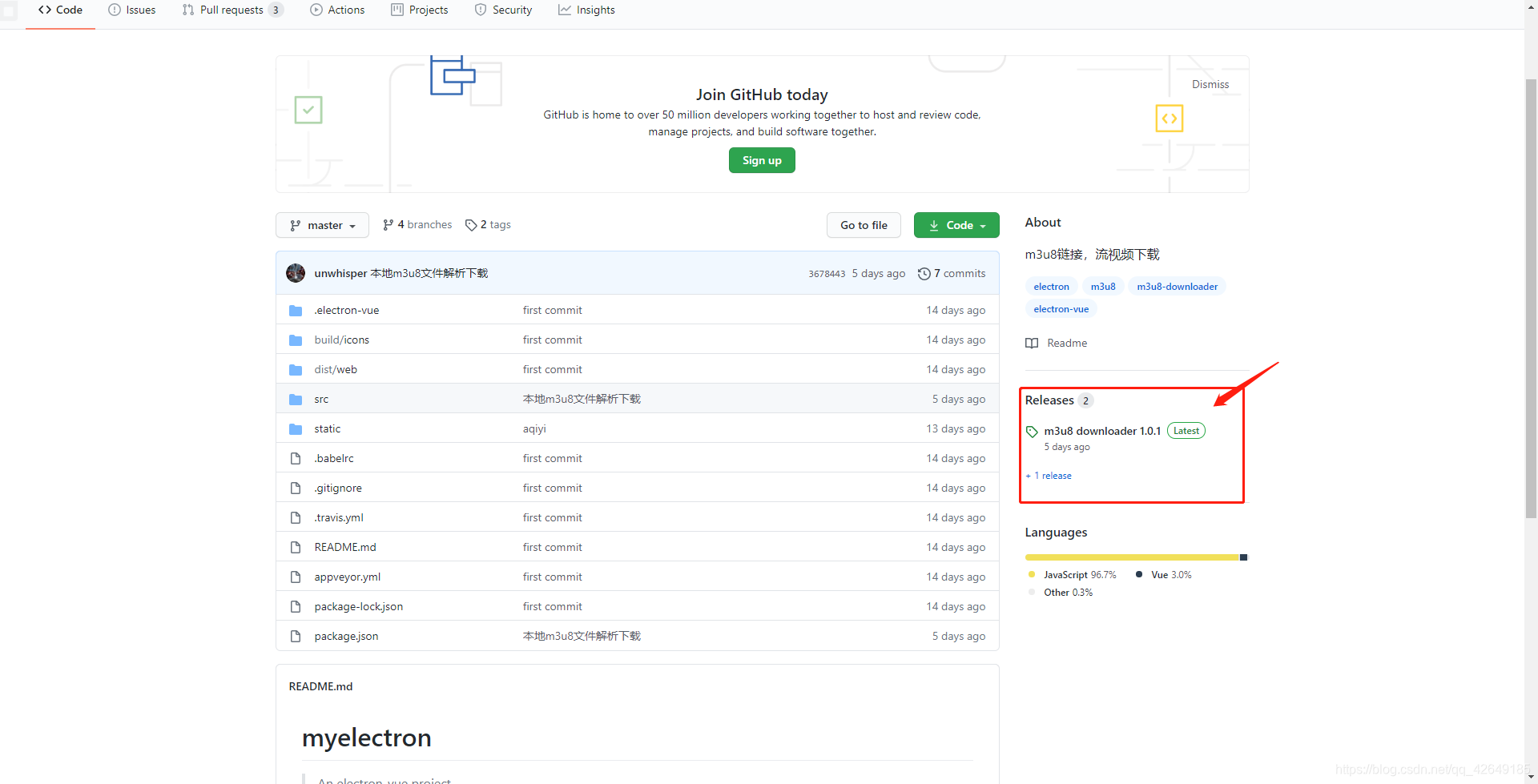The height and width of the screenshot is (784, 1538).
Task: Open the Issues tab
Action: click(132, 10)
